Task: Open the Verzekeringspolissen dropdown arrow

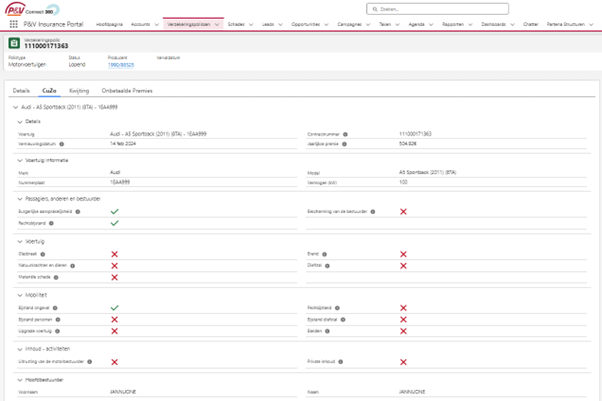Action: tap(217, 25)
